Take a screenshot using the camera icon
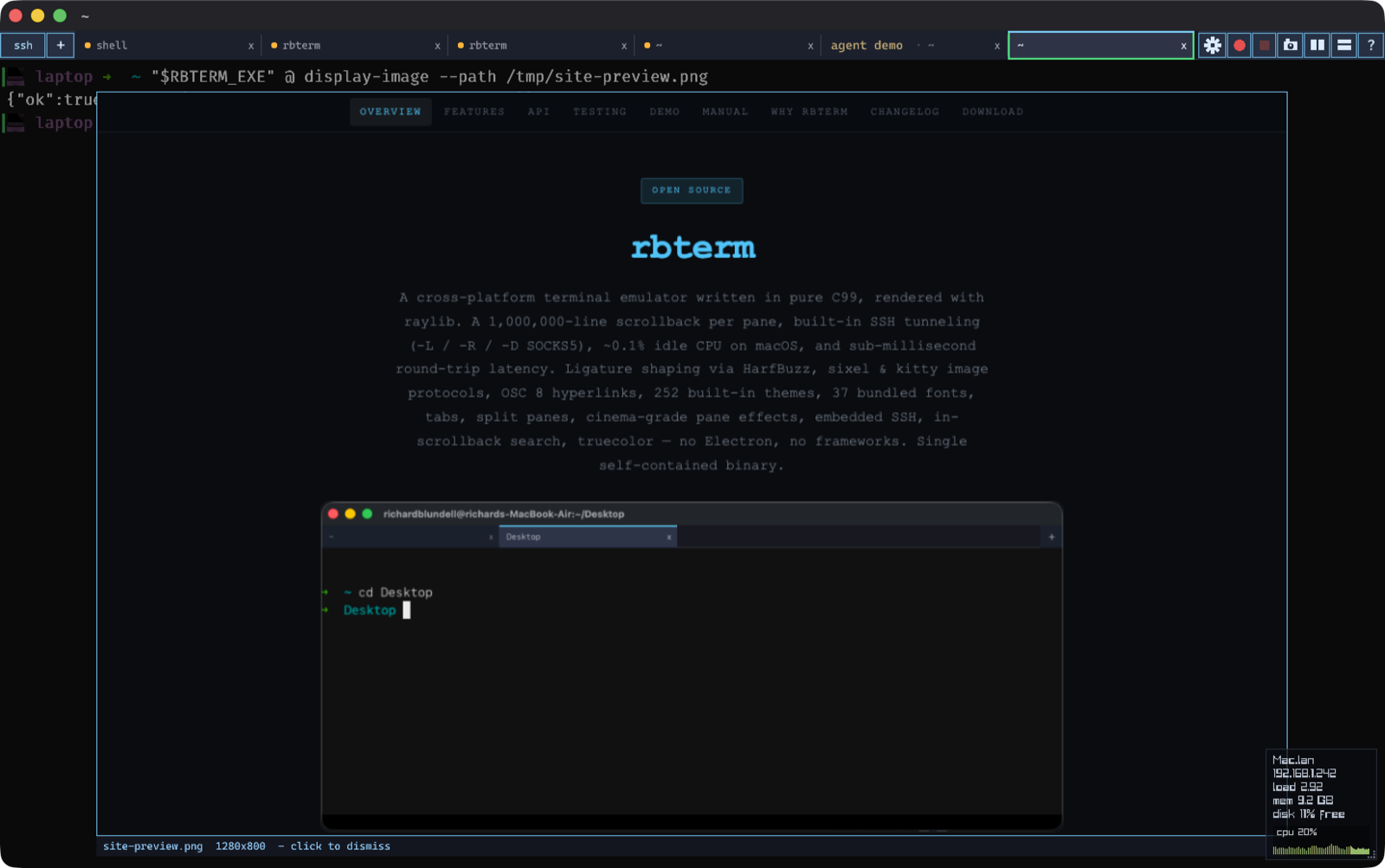 1291,45
